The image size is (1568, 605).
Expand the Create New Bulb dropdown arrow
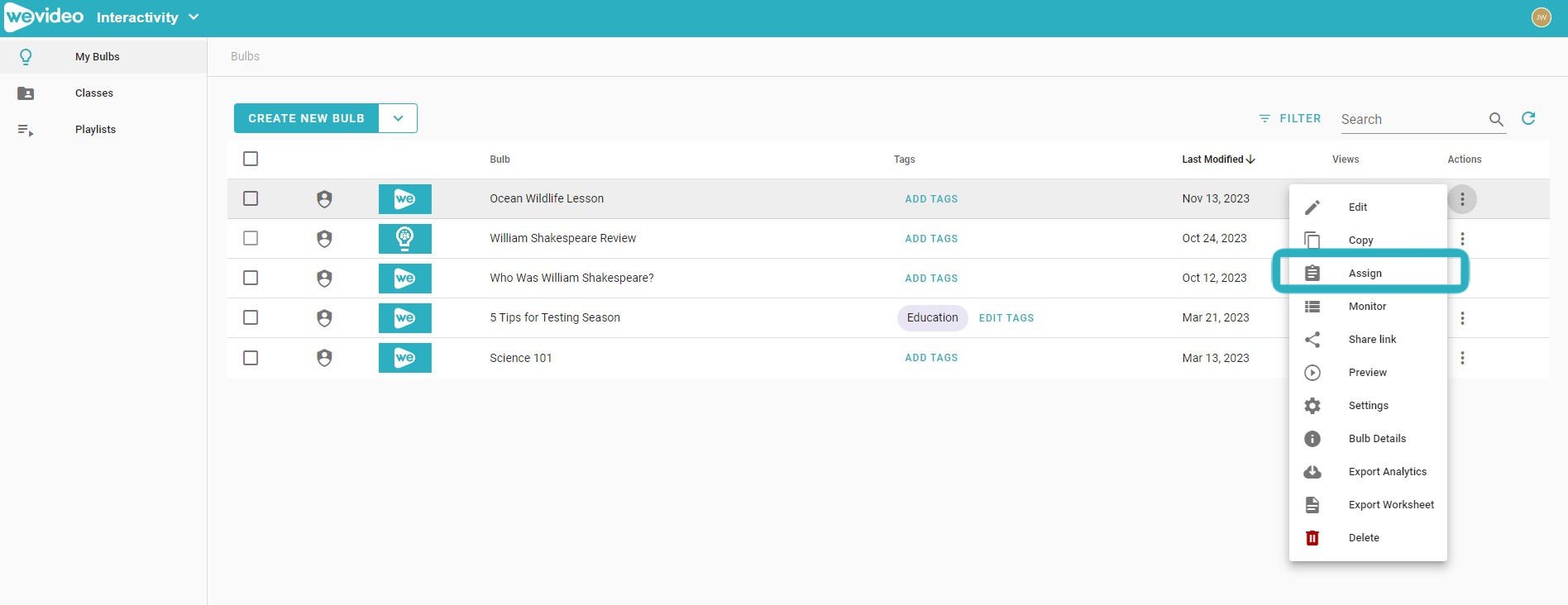pos(398,118)
